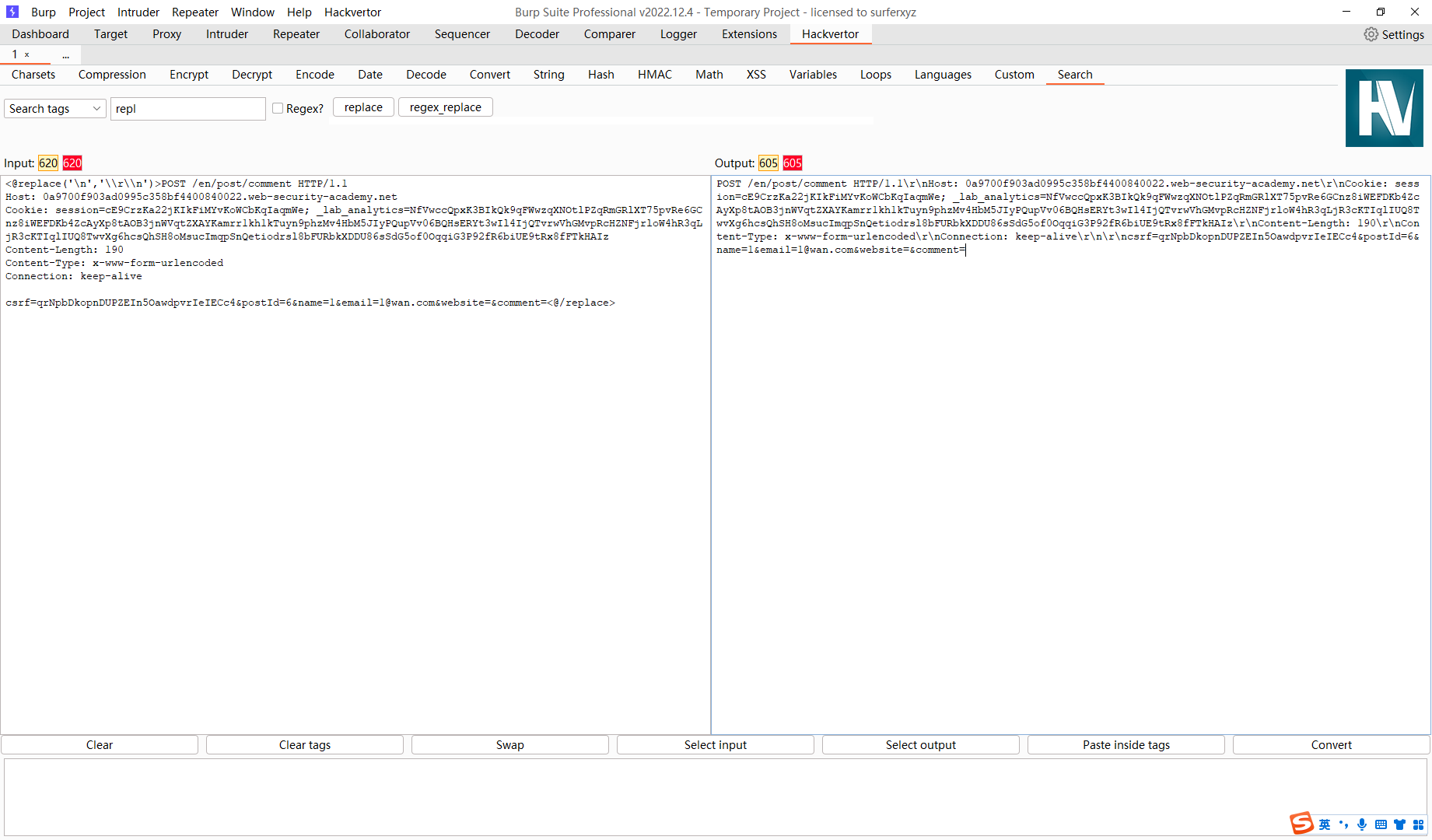Expand the Search tags dropdown
Viewport: 1432px width, 840px height.
coord(54,108)
